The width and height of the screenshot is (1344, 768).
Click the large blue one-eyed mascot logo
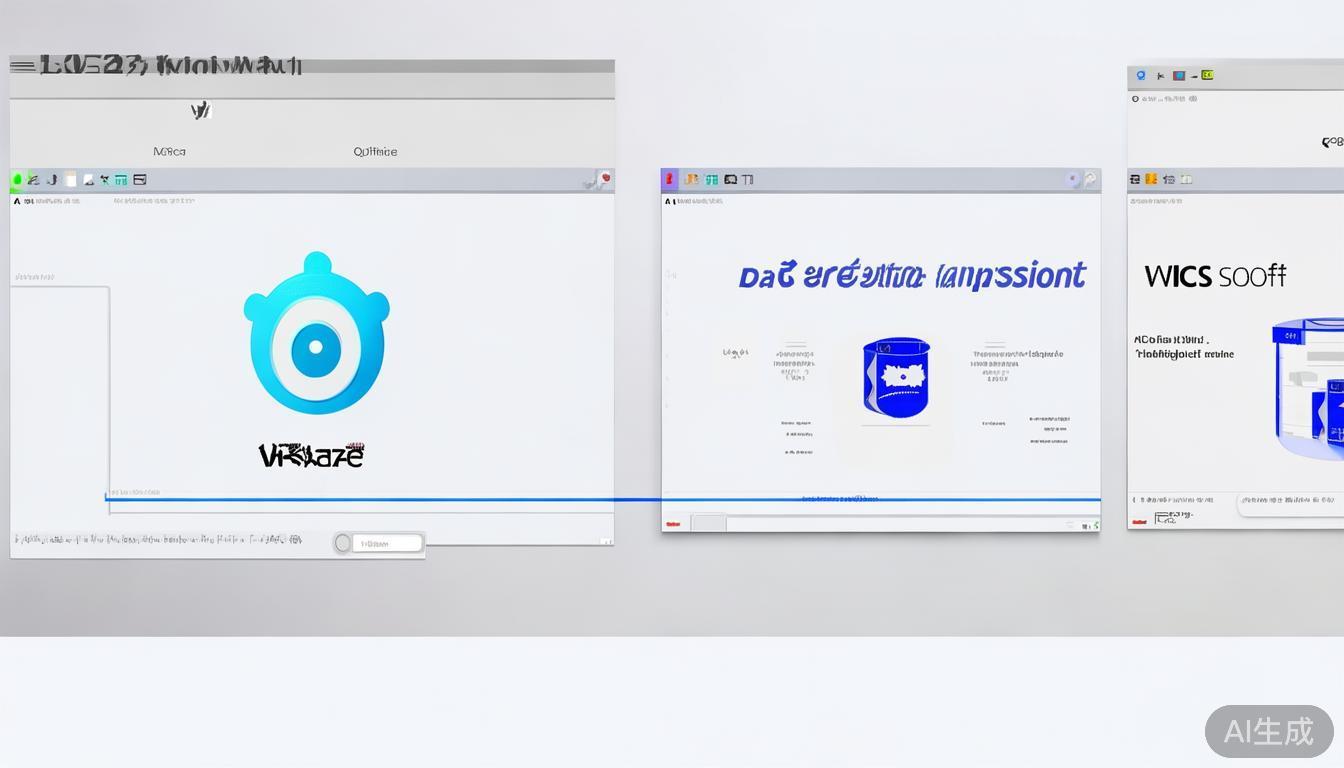[x=316, y=333]
